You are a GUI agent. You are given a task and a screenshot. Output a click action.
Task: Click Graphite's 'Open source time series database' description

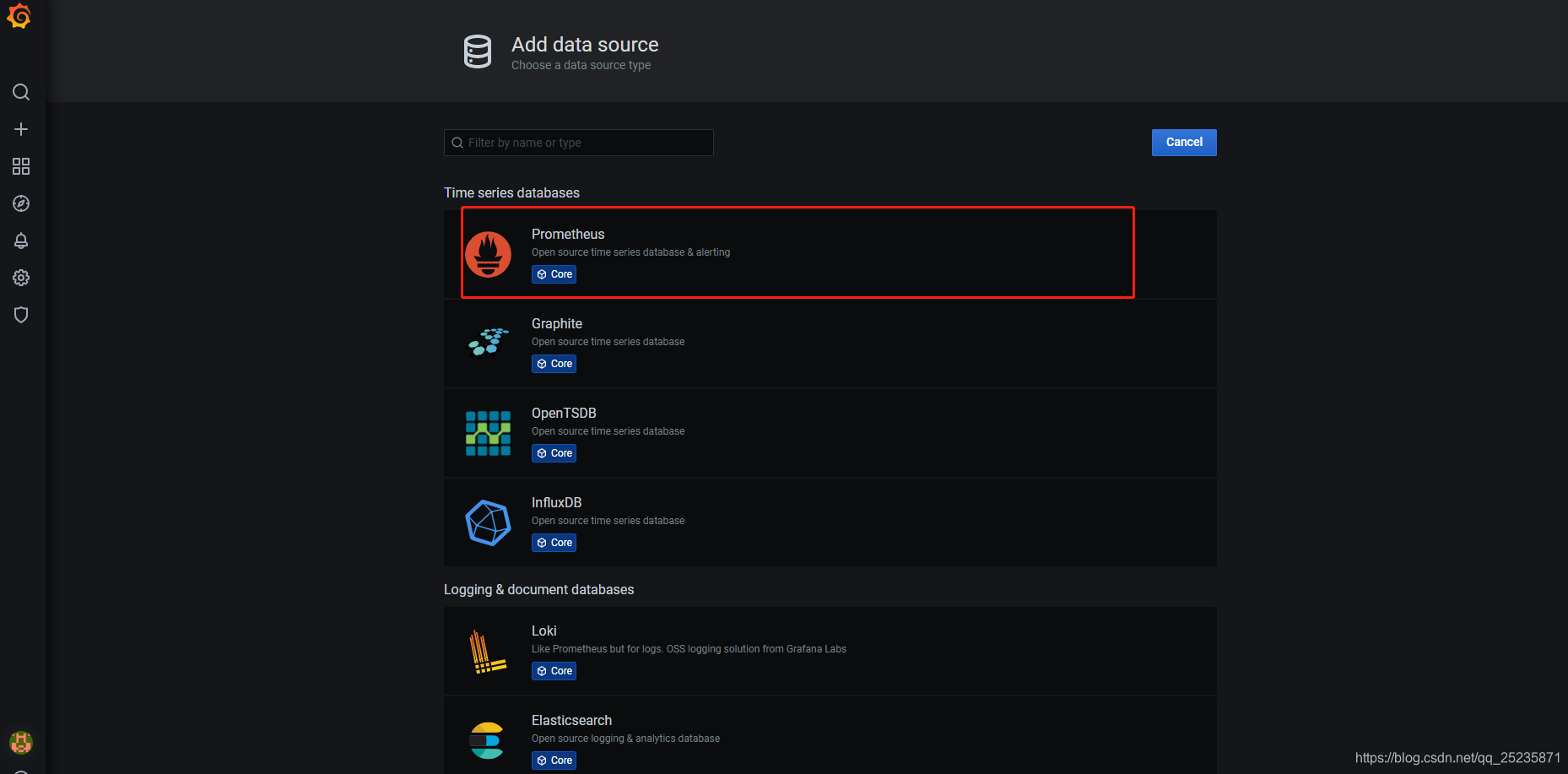608,342
